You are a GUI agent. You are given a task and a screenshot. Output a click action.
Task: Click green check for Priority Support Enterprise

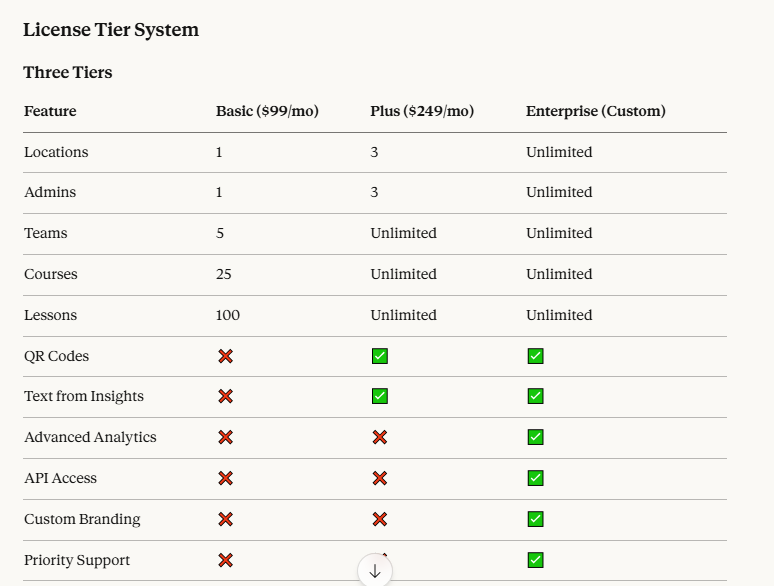(536, 560)
